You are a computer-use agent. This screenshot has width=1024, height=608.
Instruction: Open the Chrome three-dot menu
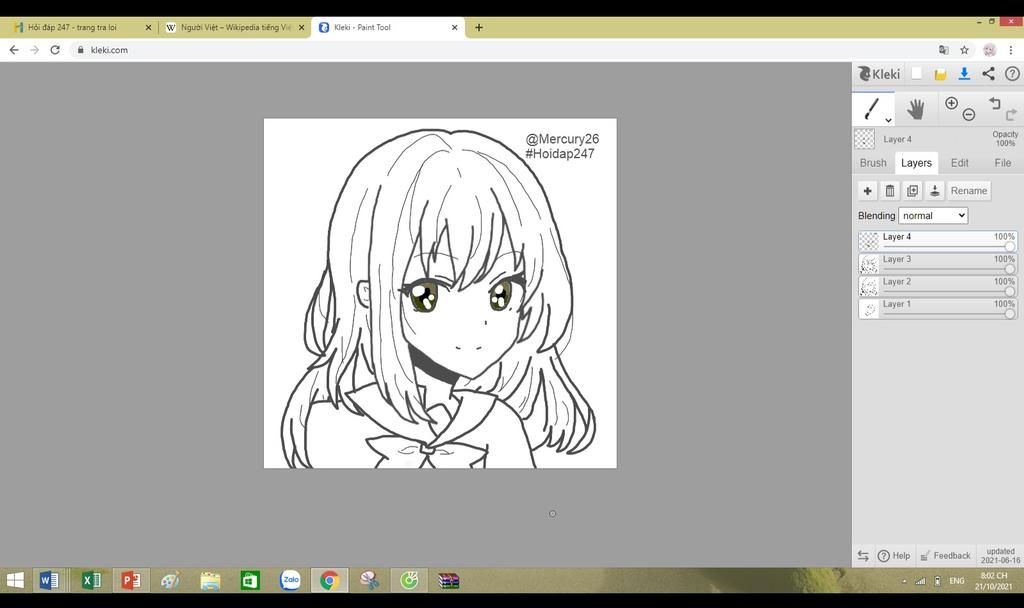1010,50
